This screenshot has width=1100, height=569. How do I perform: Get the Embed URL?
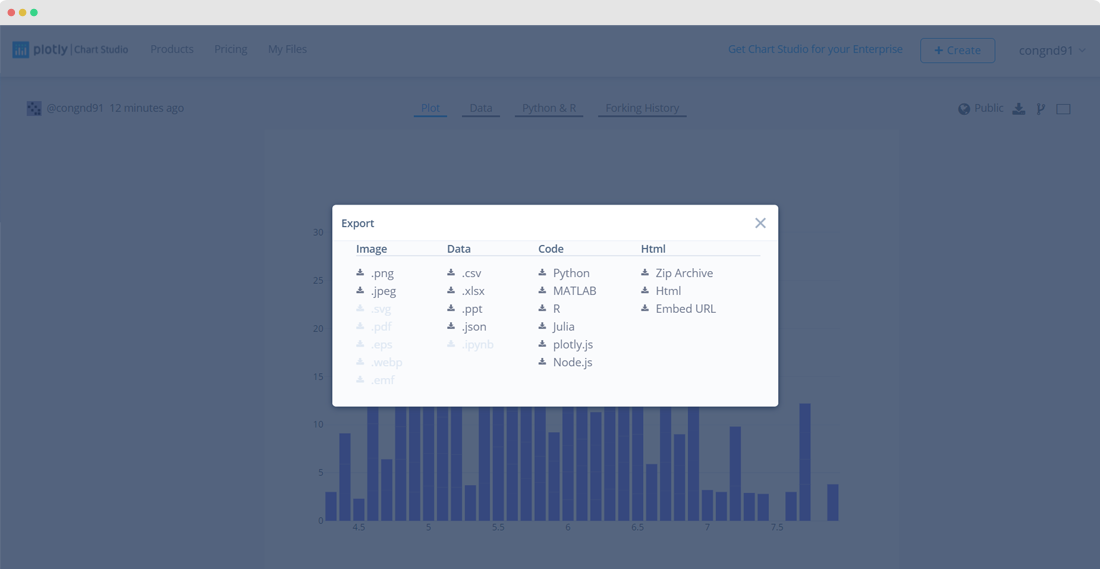click(x=678, y=309)
